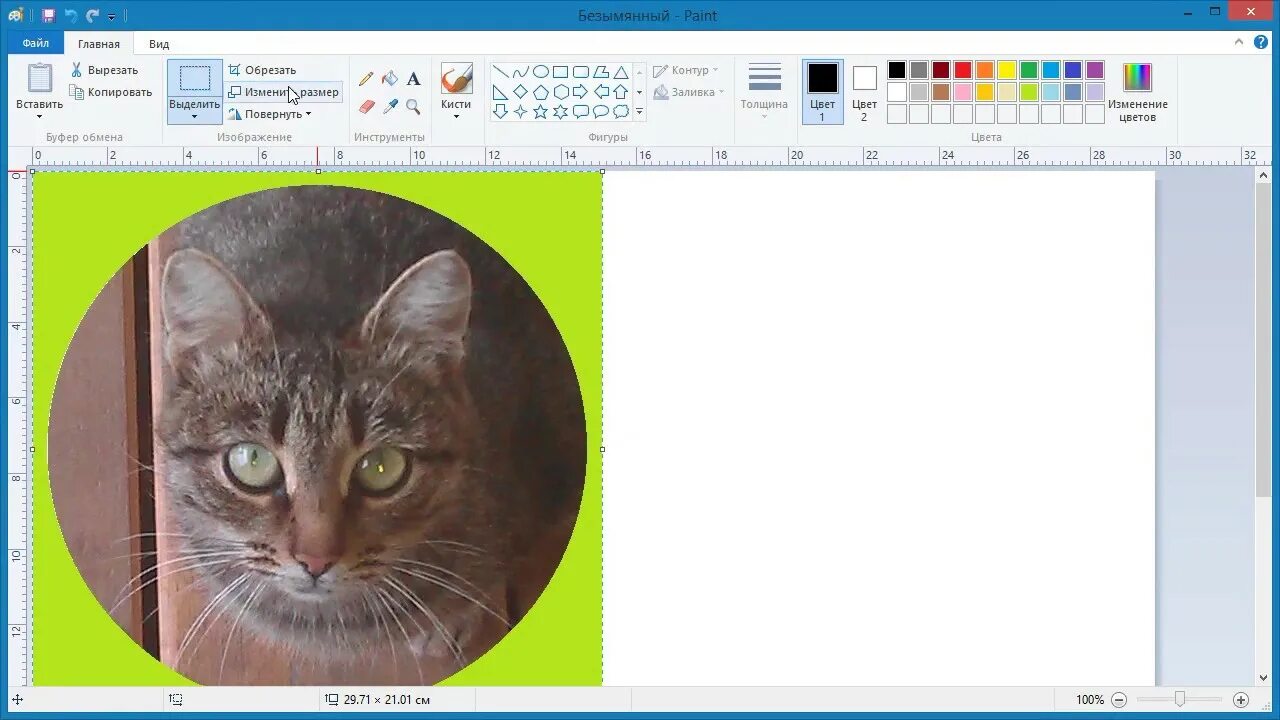The image size is (1280, 720).
Task: Choose the hexagon shape
Action: click(560, 92)
